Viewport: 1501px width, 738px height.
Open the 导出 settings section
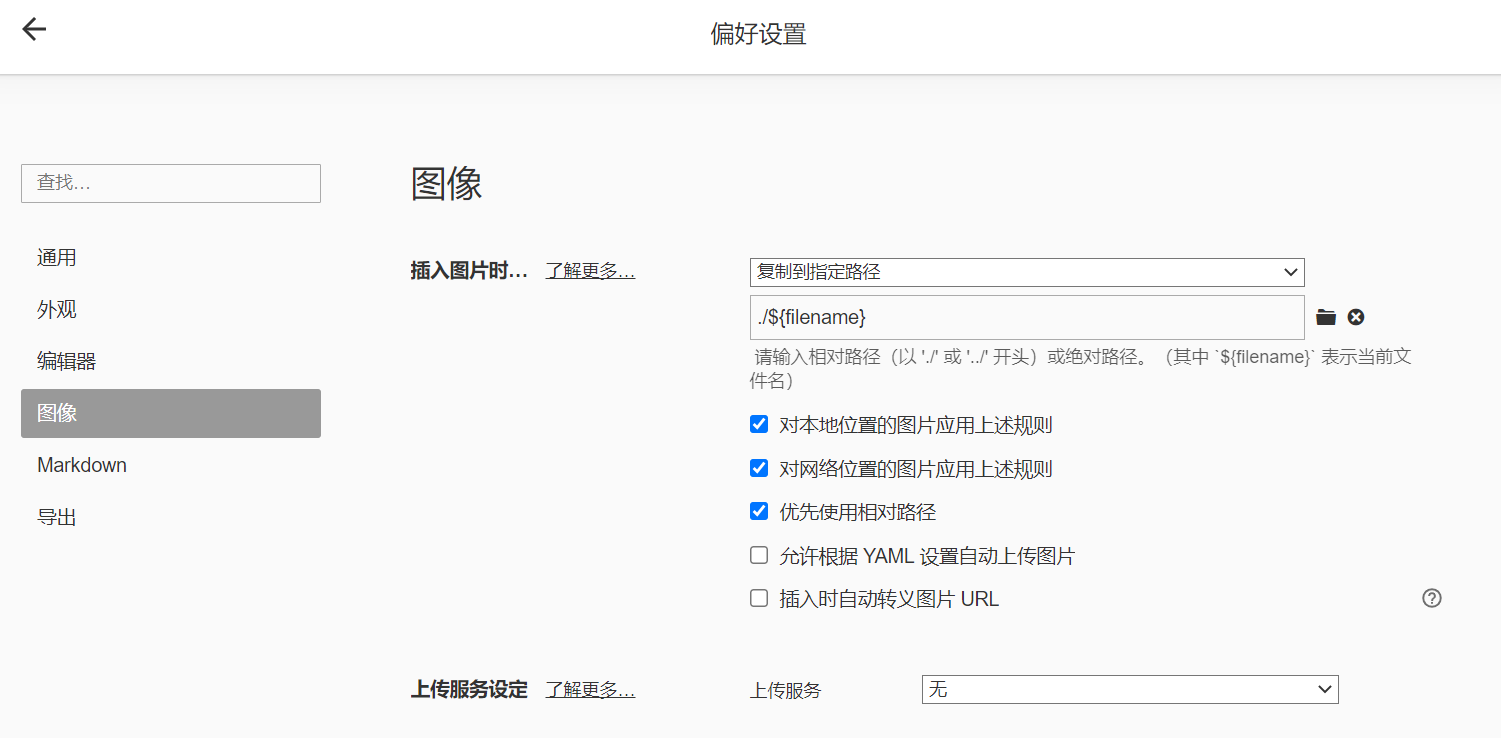pos(57,516)
